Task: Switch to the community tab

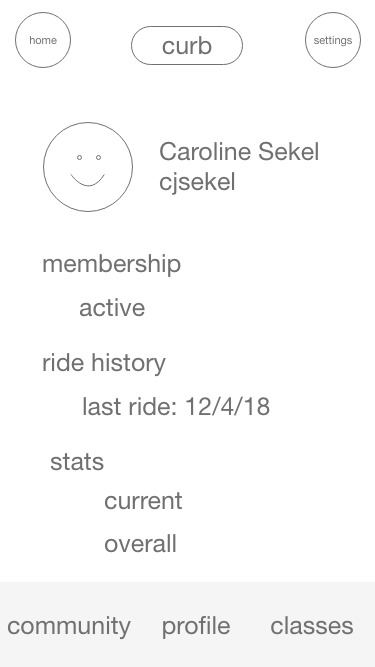Action: point(69,626)
